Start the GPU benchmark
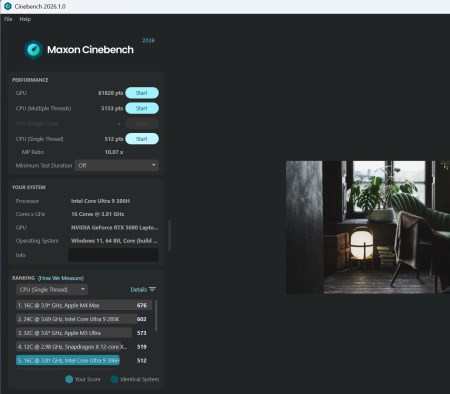Viewport: 450px width, 394px height. click(142, 93)
